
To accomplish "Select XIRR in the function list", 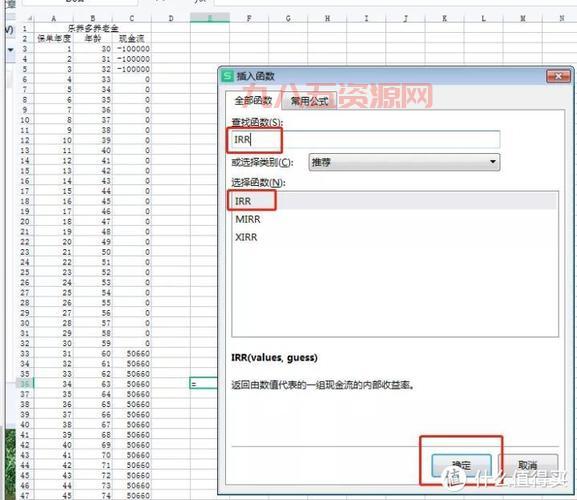I will pos(394,237).
